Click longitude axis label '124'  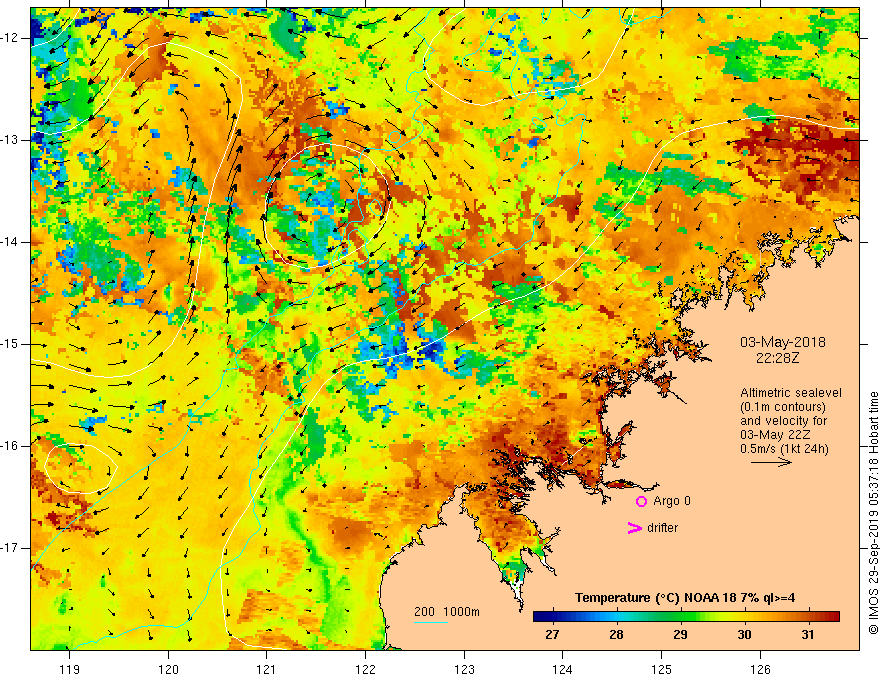pos(563,669)
